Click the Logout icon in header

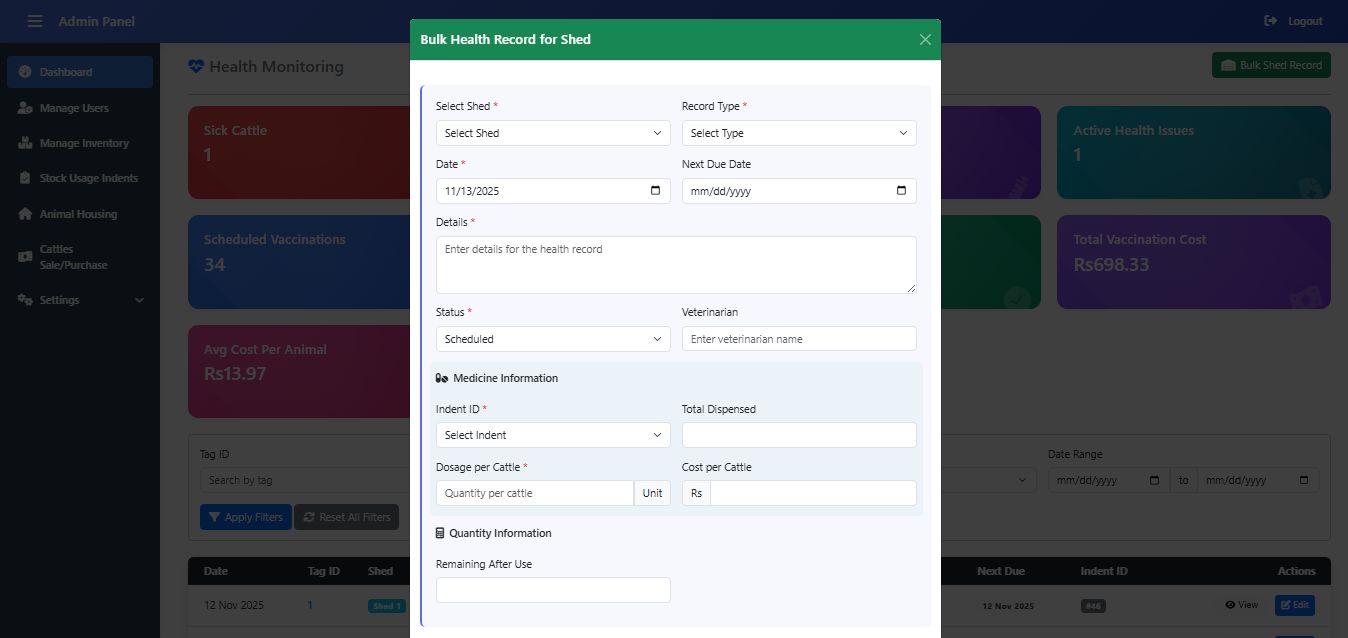click(1271, 21)
